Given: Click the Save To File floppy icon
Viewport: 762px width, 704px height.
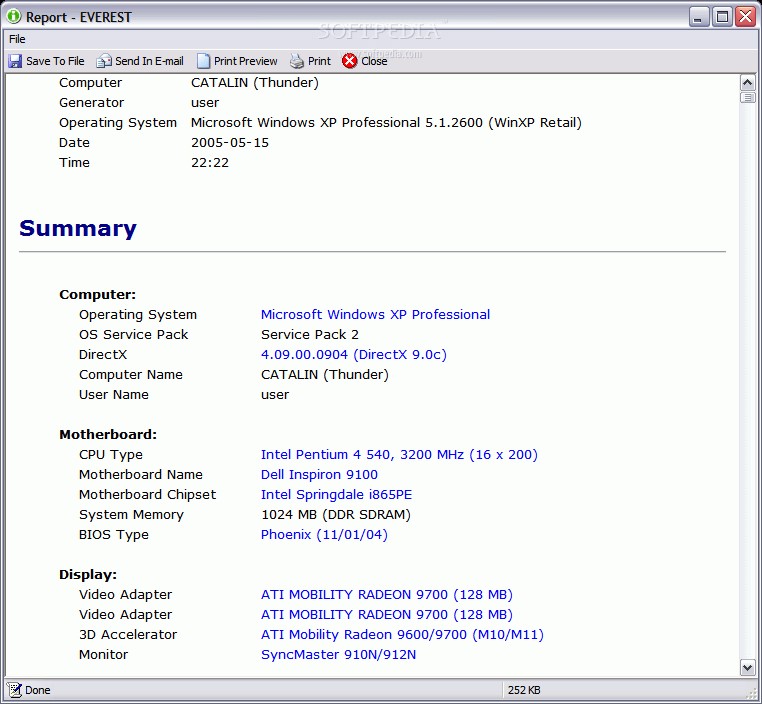Looking at the screenshot, I should [15, 61].
